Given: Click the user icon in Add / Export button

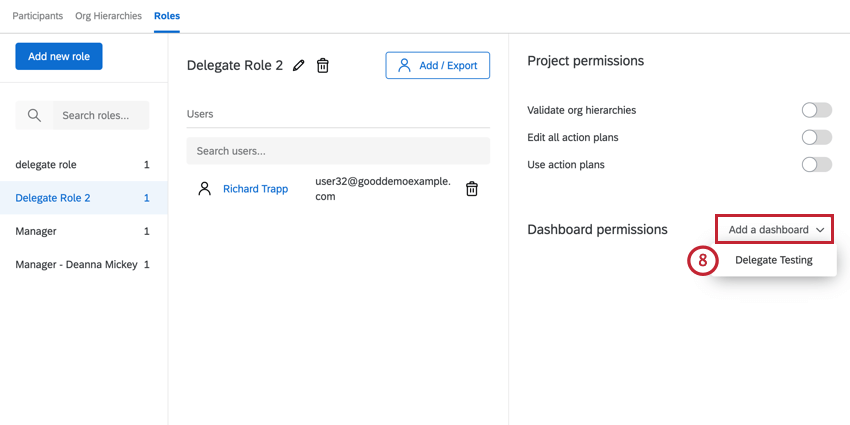Looking at the screenshot, I should point(404,66).
